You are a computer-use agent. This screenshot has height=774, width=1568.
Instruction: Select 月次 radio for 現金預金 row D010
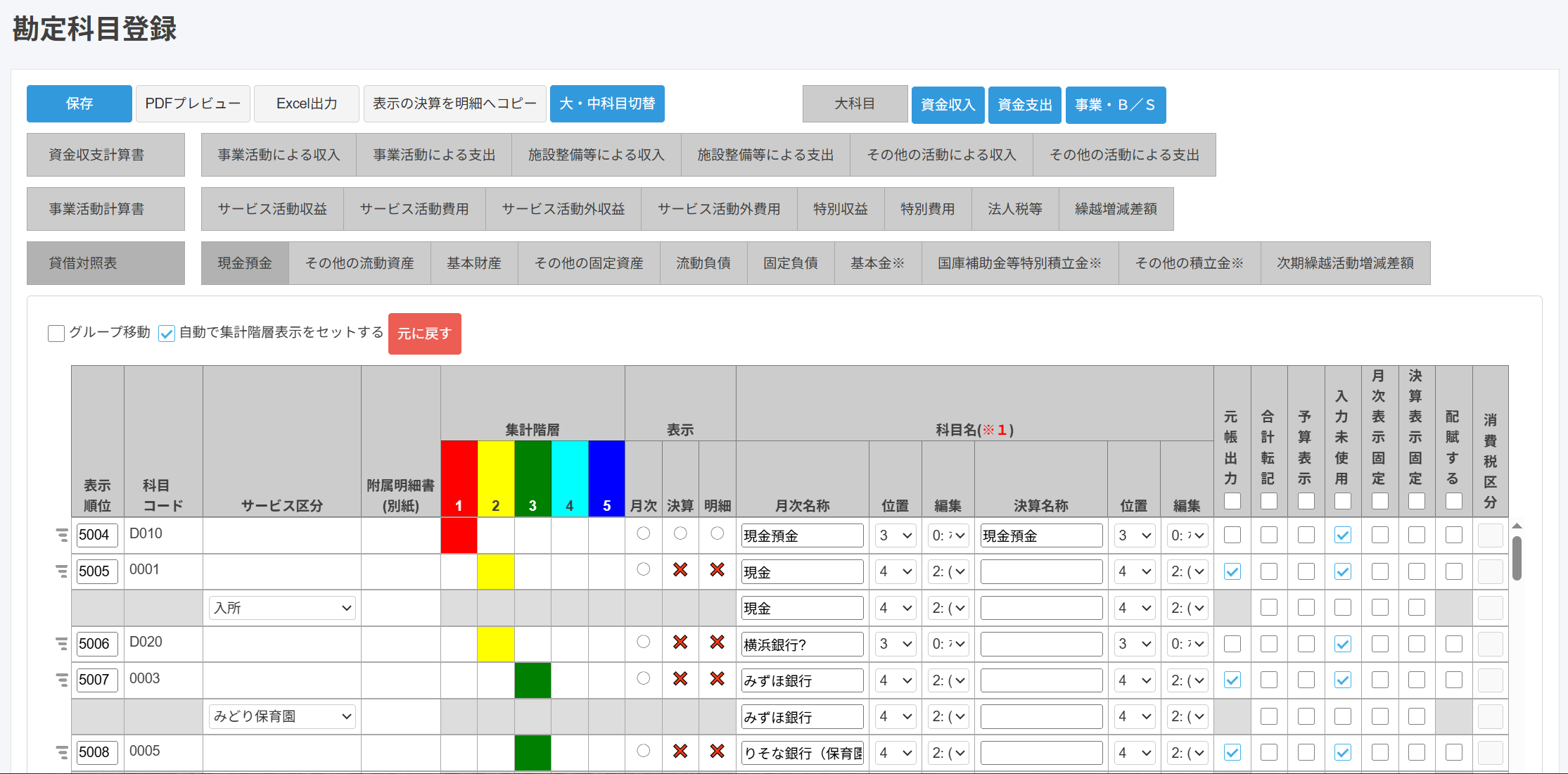click(x=643, y=534)
